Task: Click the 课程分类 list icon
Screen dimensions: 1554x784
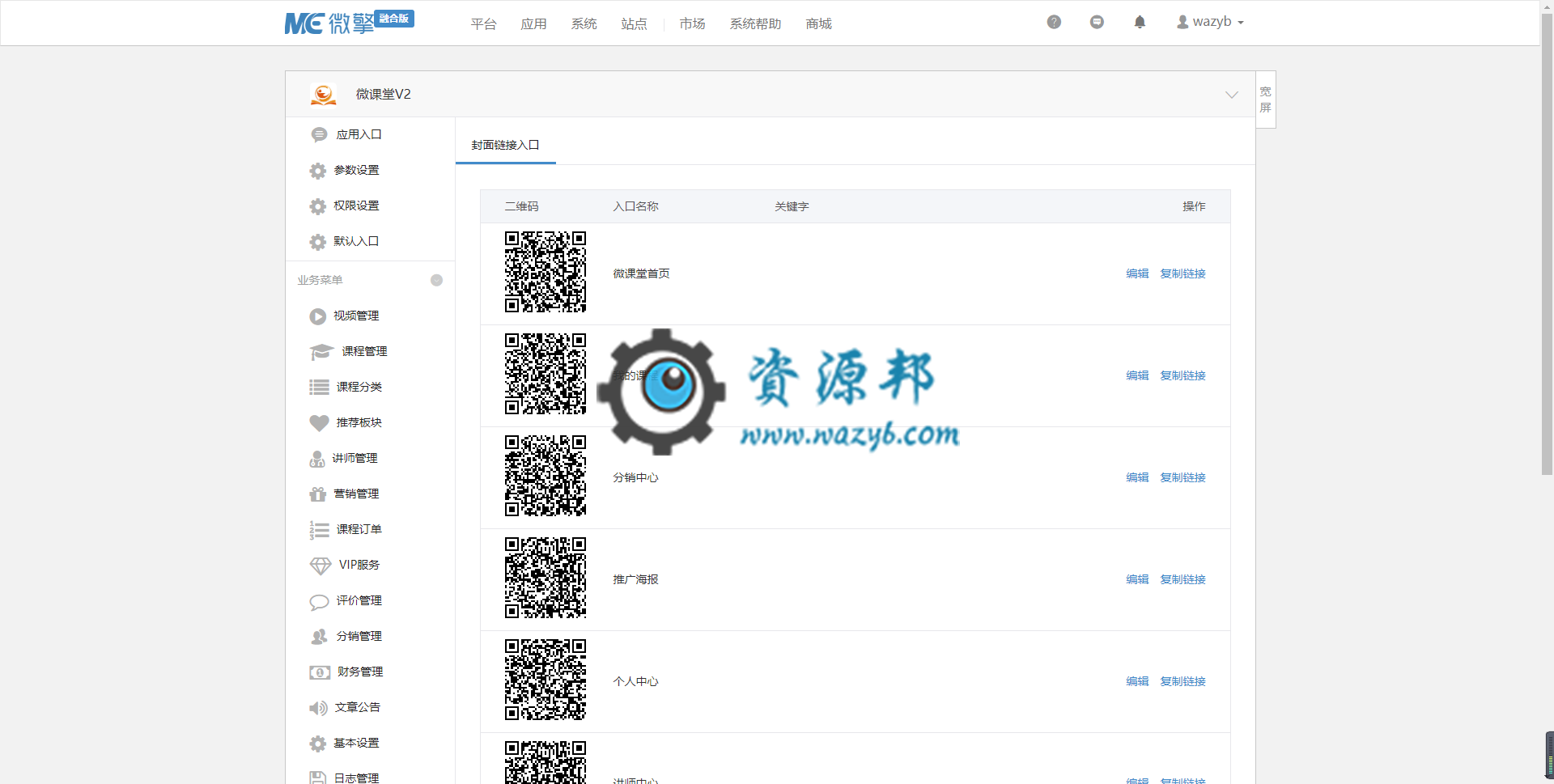Action: pyautogui.click(x=319, y=388)
